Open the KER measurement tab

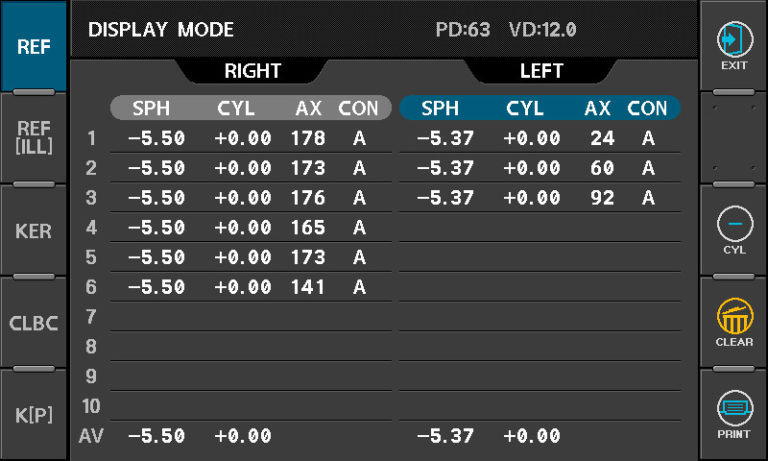pyautogui.click(x=33, y=231)
